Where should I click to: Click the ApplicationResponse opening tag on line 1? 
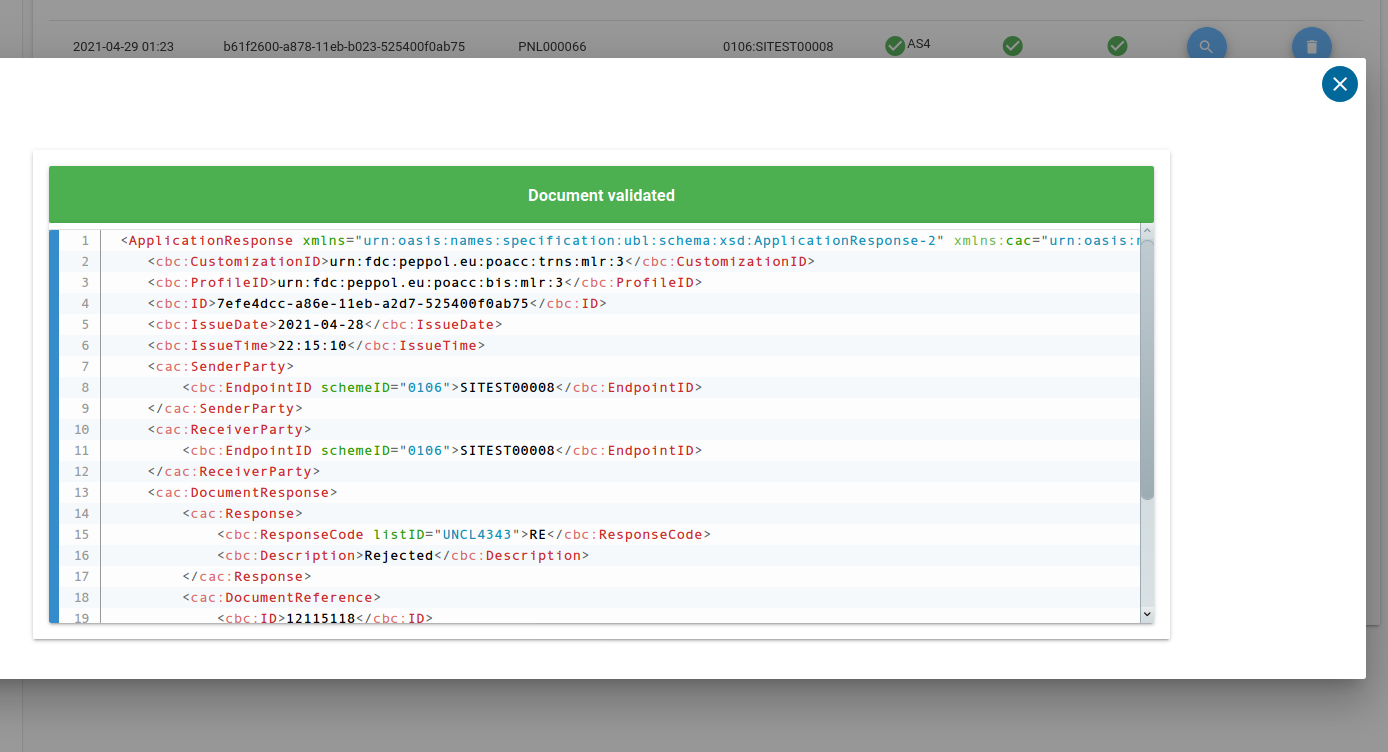(x=207, y=241)
